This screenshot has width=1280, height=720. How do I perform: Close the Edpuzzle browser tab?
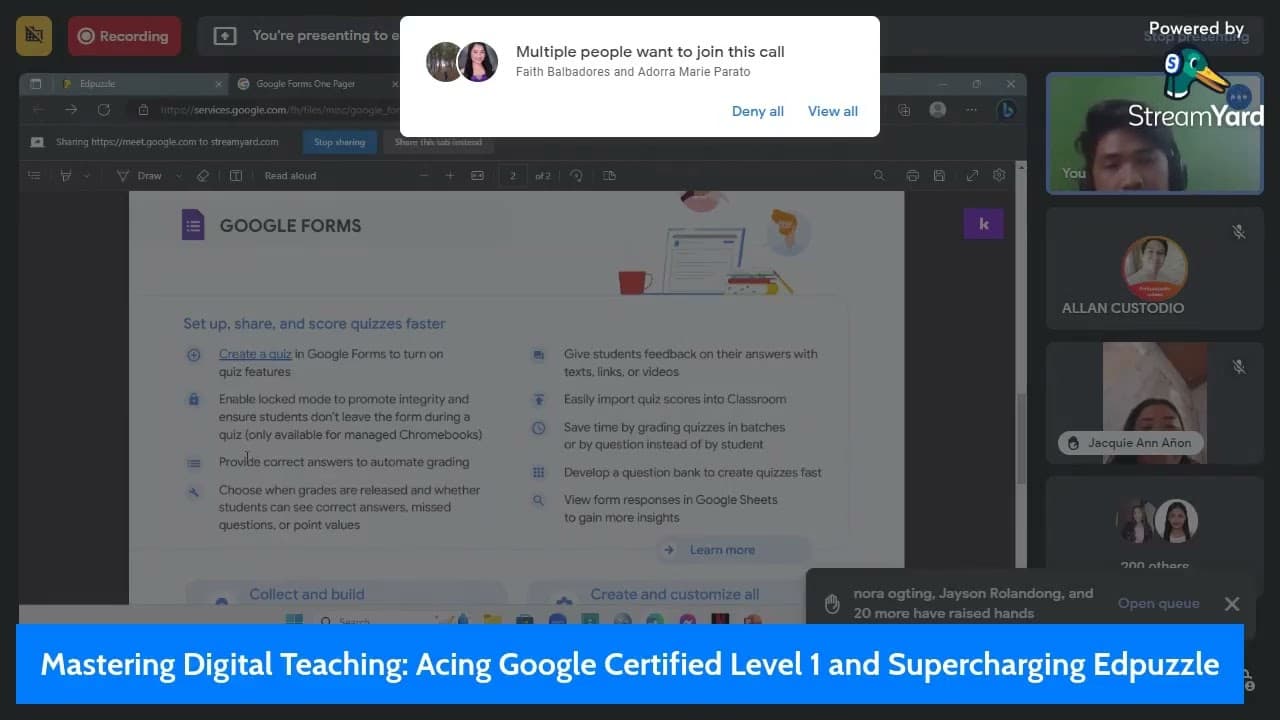(219, 84)
